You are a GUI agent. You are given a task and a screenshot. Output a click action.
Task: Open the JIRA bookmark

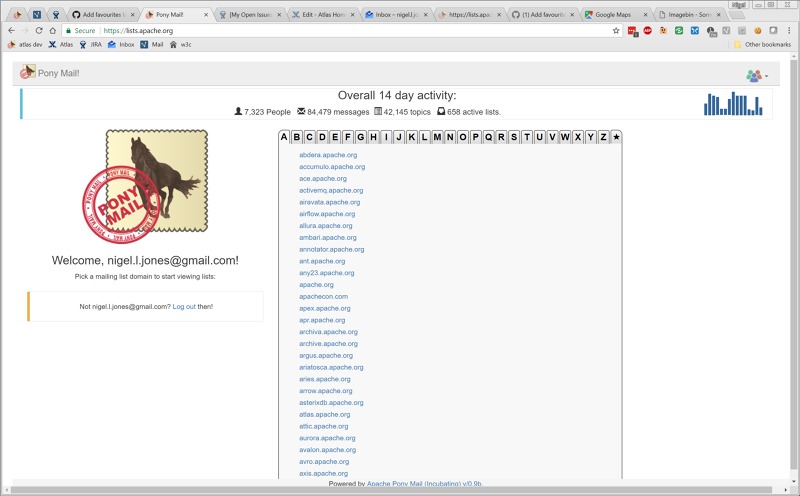tap(90, 44)
